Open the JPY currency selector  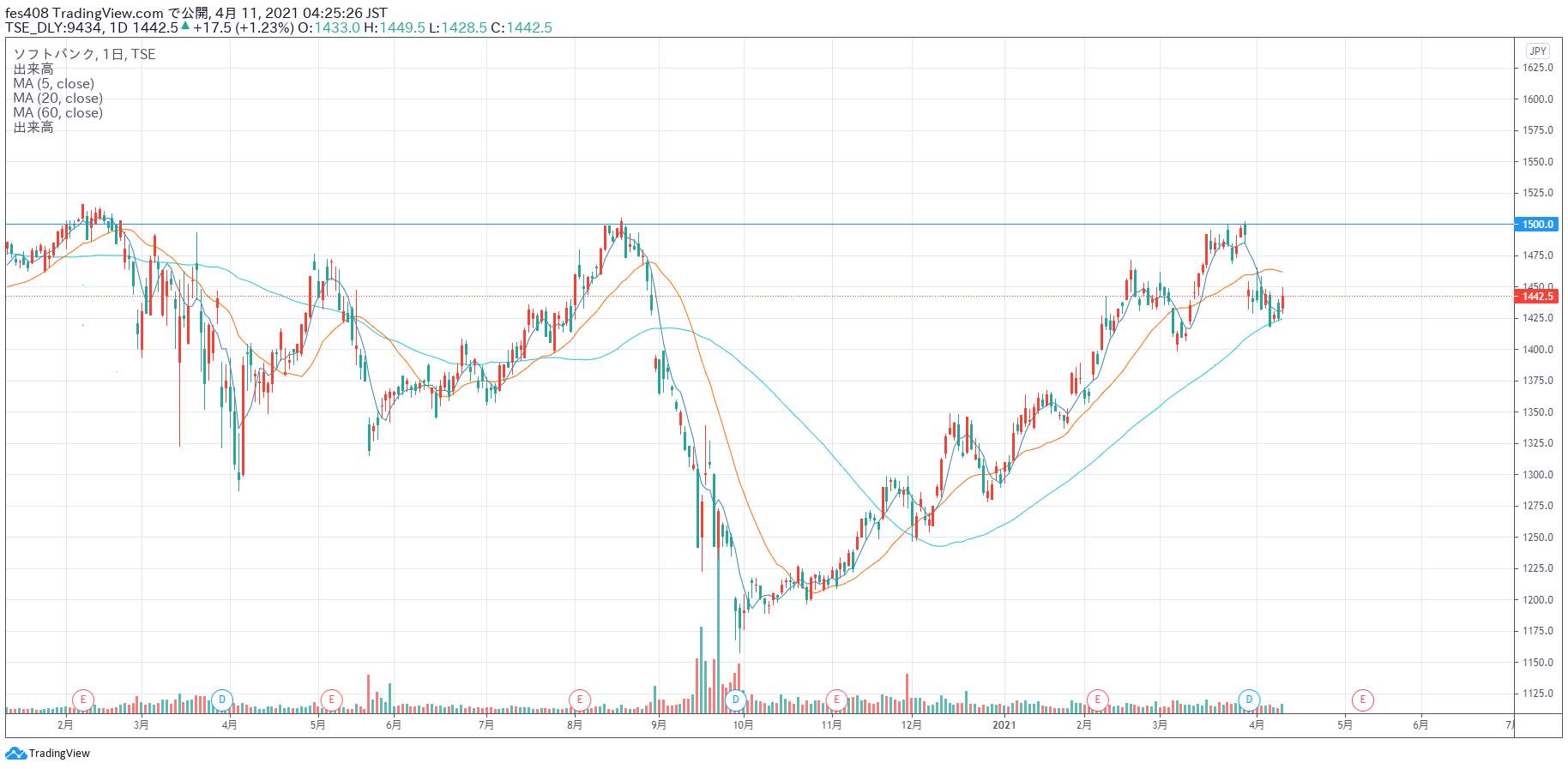[1538, 51]
